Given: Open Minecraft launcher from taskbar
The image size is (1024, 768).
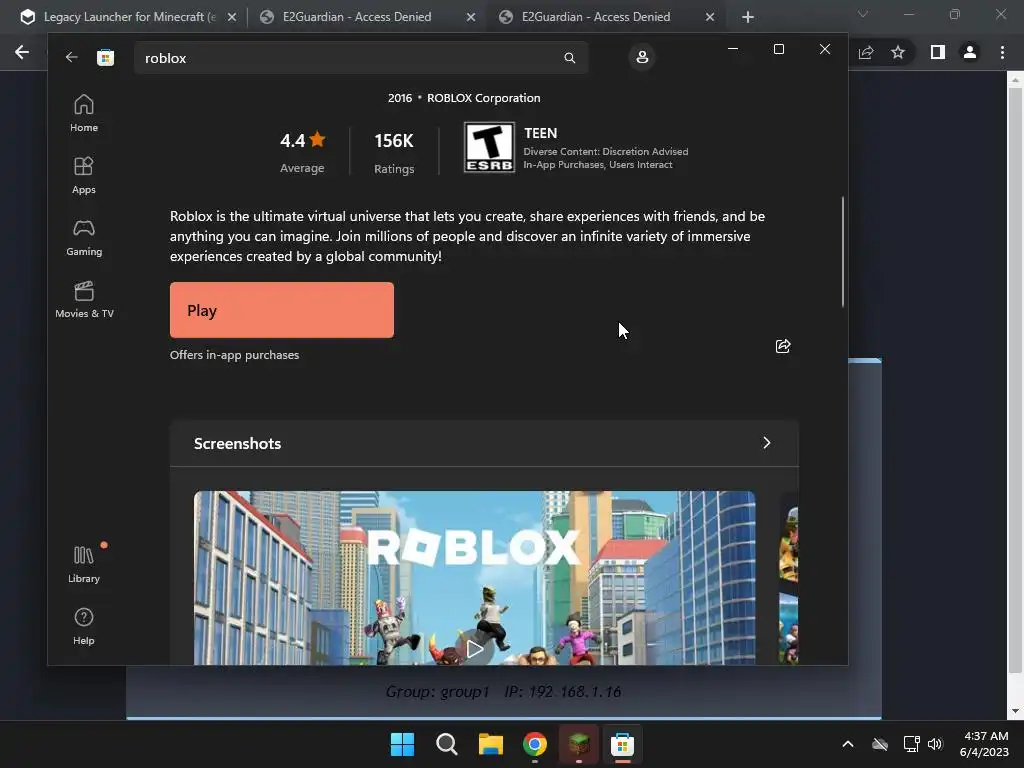Looking at the screenshot, I should pyautogui.click(x=579, y=744).
